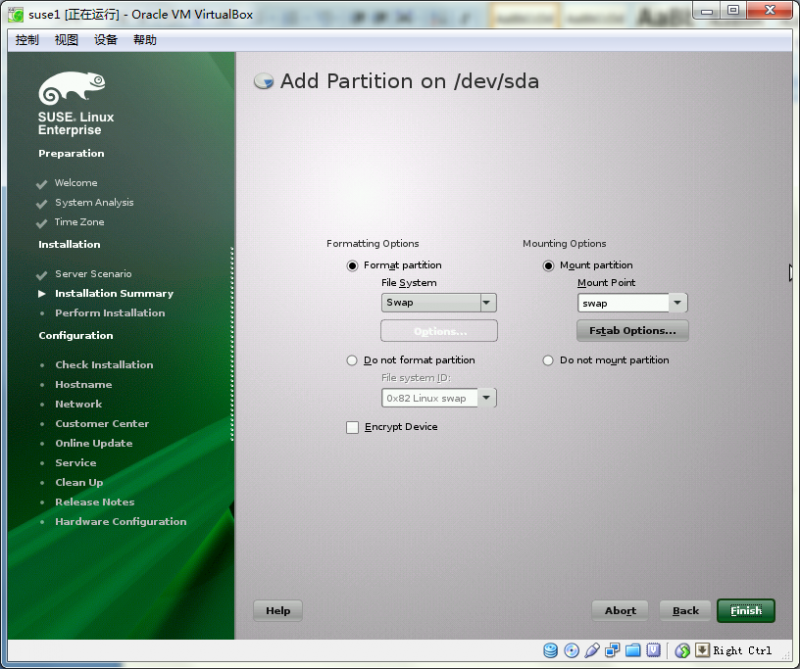Screen dimensions: 800x669
Task: Click the USB devices status icon
Action: click(592, 650)
